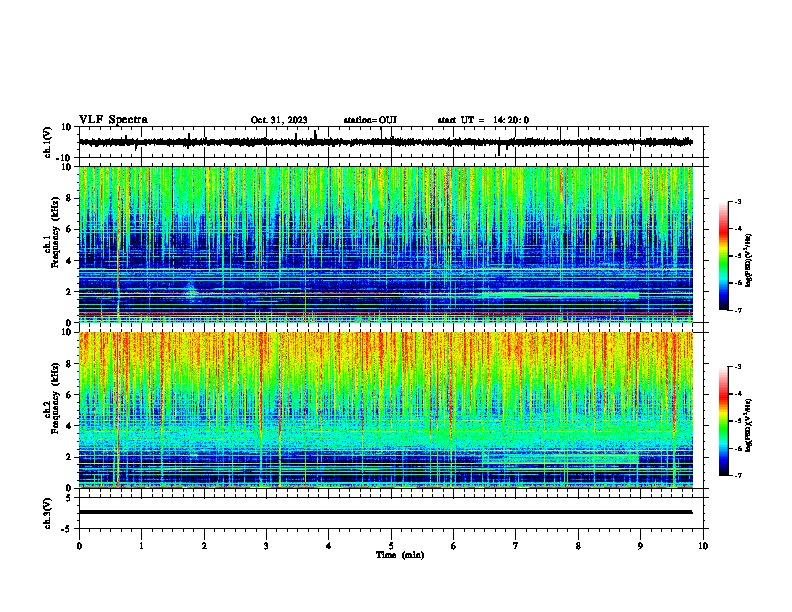Viewport: 792px width, 612px height.
Task: Click the "Time (min)" x-axis label
Action: [400, 555]
